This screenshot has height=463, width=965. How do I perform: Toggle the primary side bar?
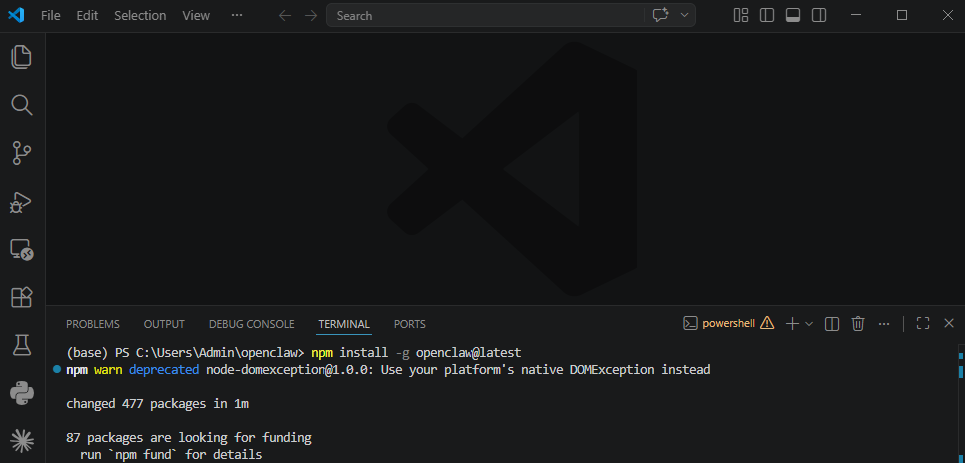[767, 15]
